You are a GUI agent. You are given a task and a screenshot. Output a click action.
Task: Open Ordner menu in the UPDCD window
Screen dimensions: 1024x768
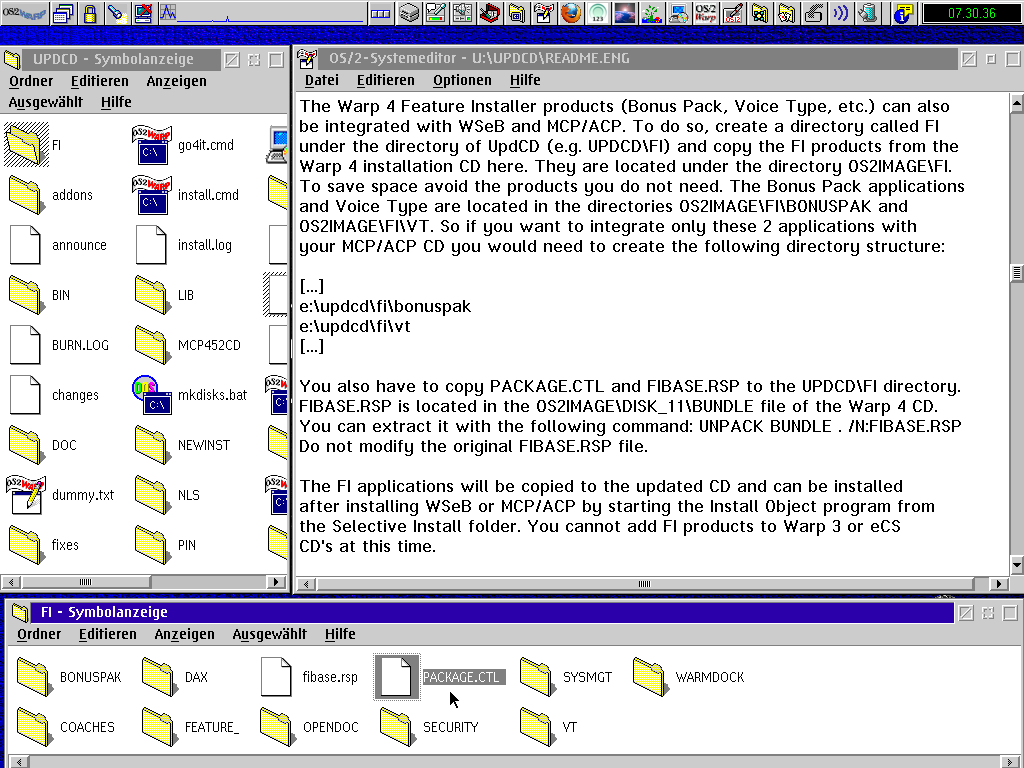pyautogui.click(x=31, y=81)
